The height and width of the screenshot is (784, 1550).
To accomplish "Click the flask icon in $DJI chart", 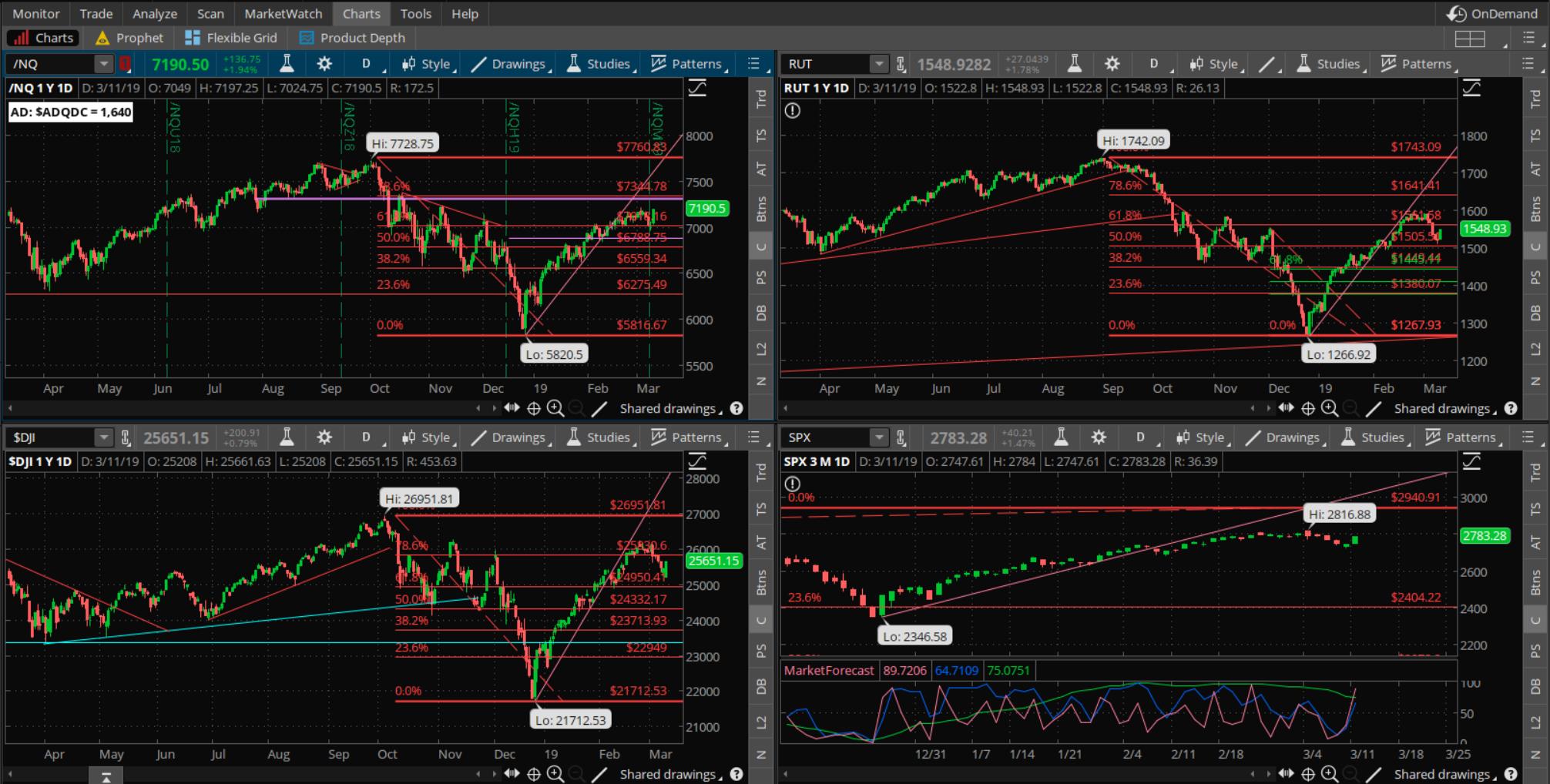I will pos(287,437).
